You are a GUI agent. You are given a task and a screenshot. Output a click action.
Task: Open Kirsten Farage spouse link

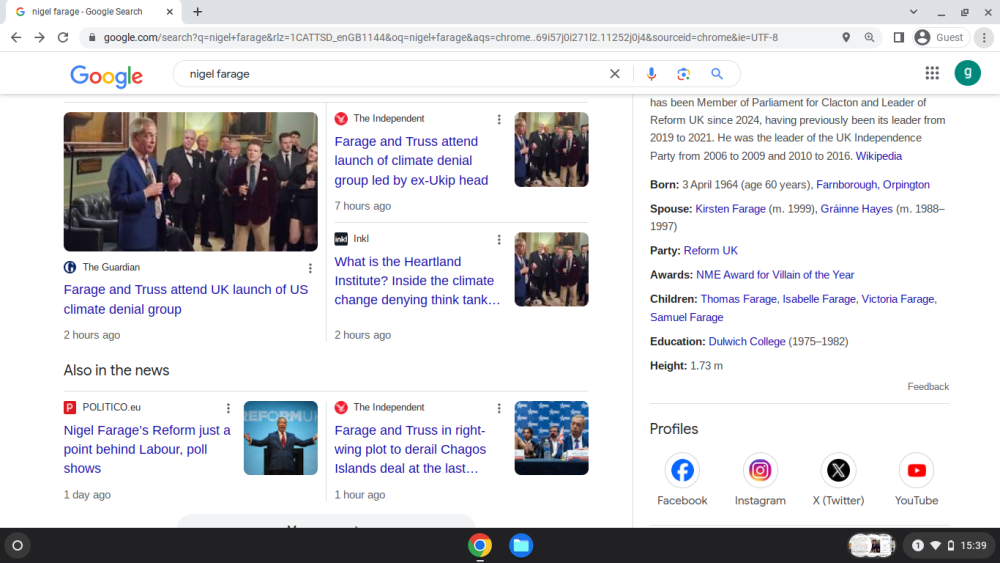[730, 209]
